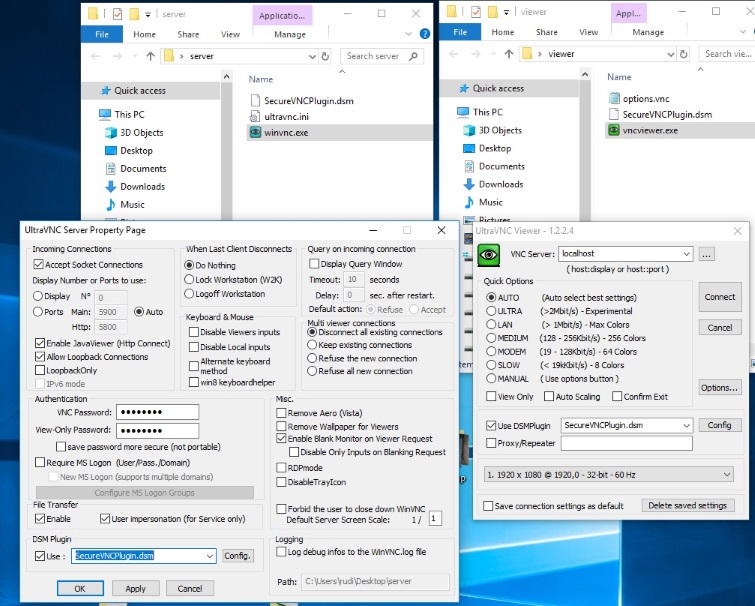
Task: Open quick access toolbar dropdown in server window
Action: pos(148,14)
